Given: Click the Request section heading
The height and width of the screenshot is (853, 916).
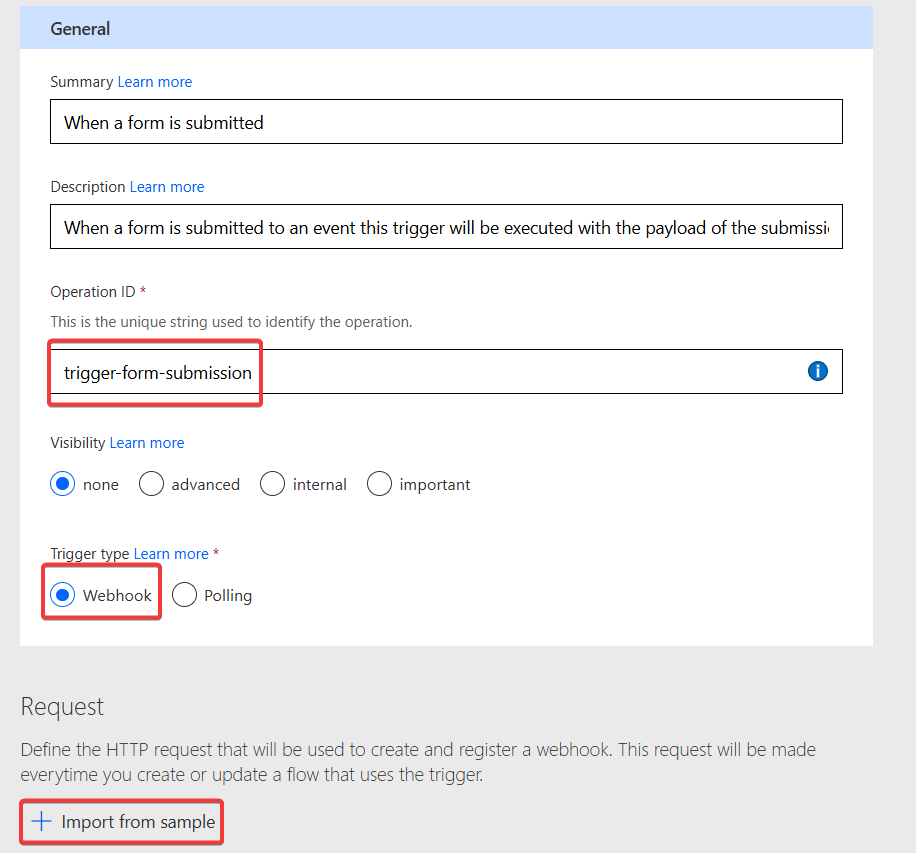Looking at the screenshot, I should click(x=62, y=707).
